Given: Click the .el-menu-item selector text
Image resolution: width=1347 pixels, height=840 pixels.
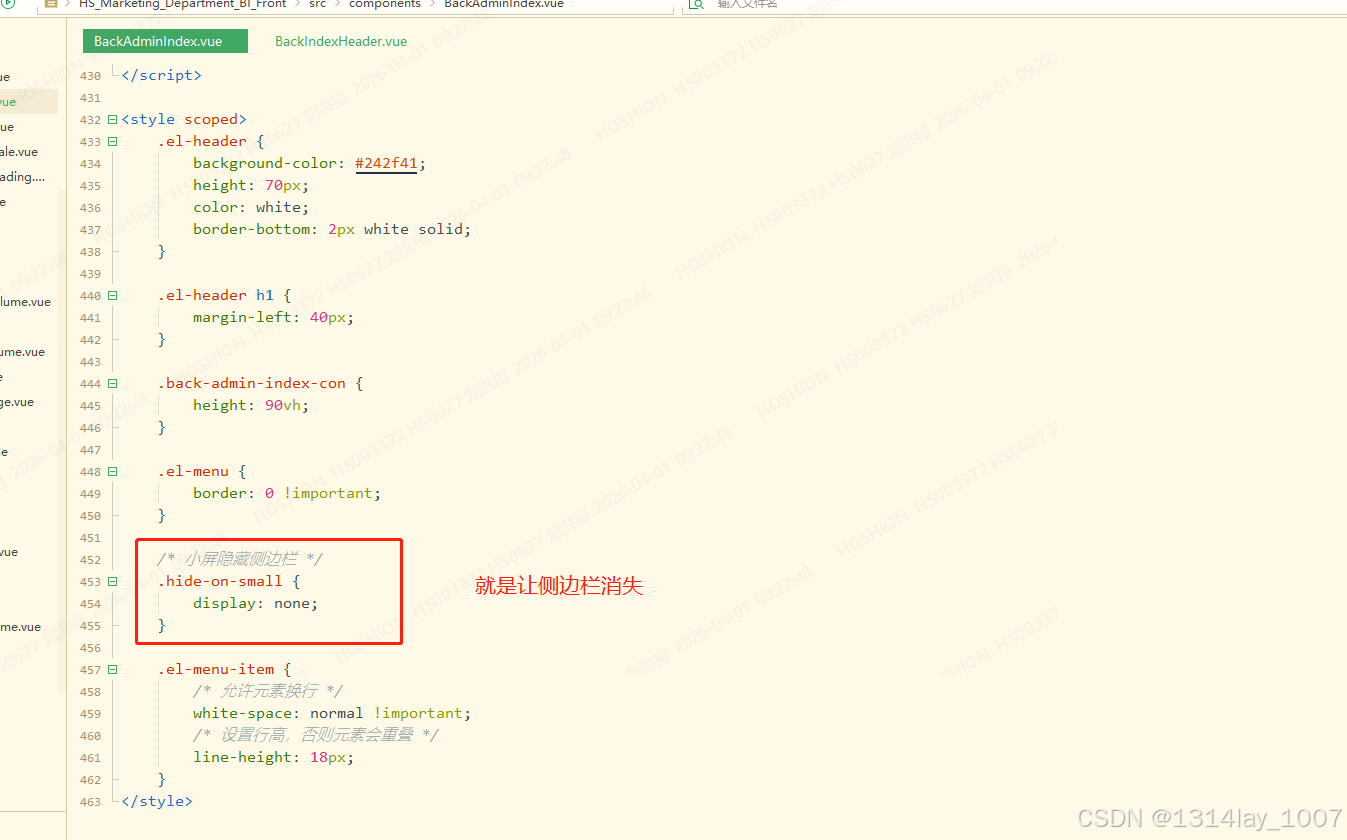Looking at the screenshot, I should 215,669.
